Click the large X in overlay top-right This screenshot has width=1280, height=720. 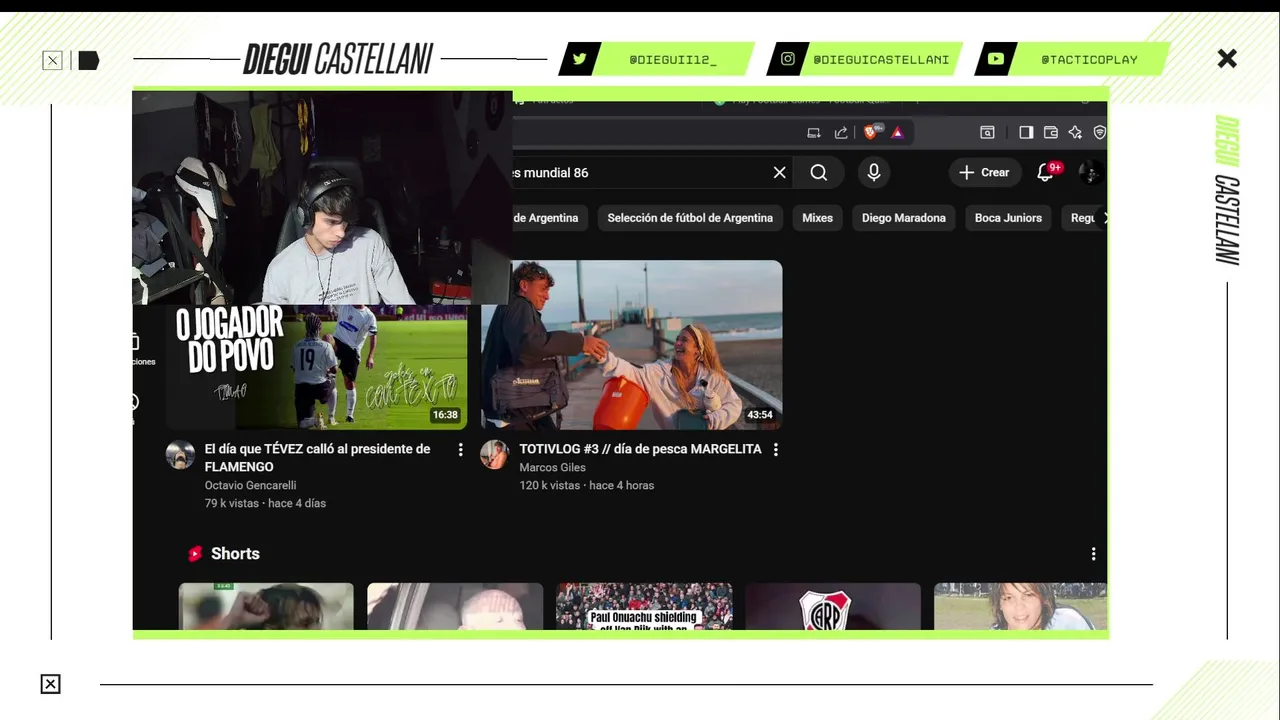1227,59
